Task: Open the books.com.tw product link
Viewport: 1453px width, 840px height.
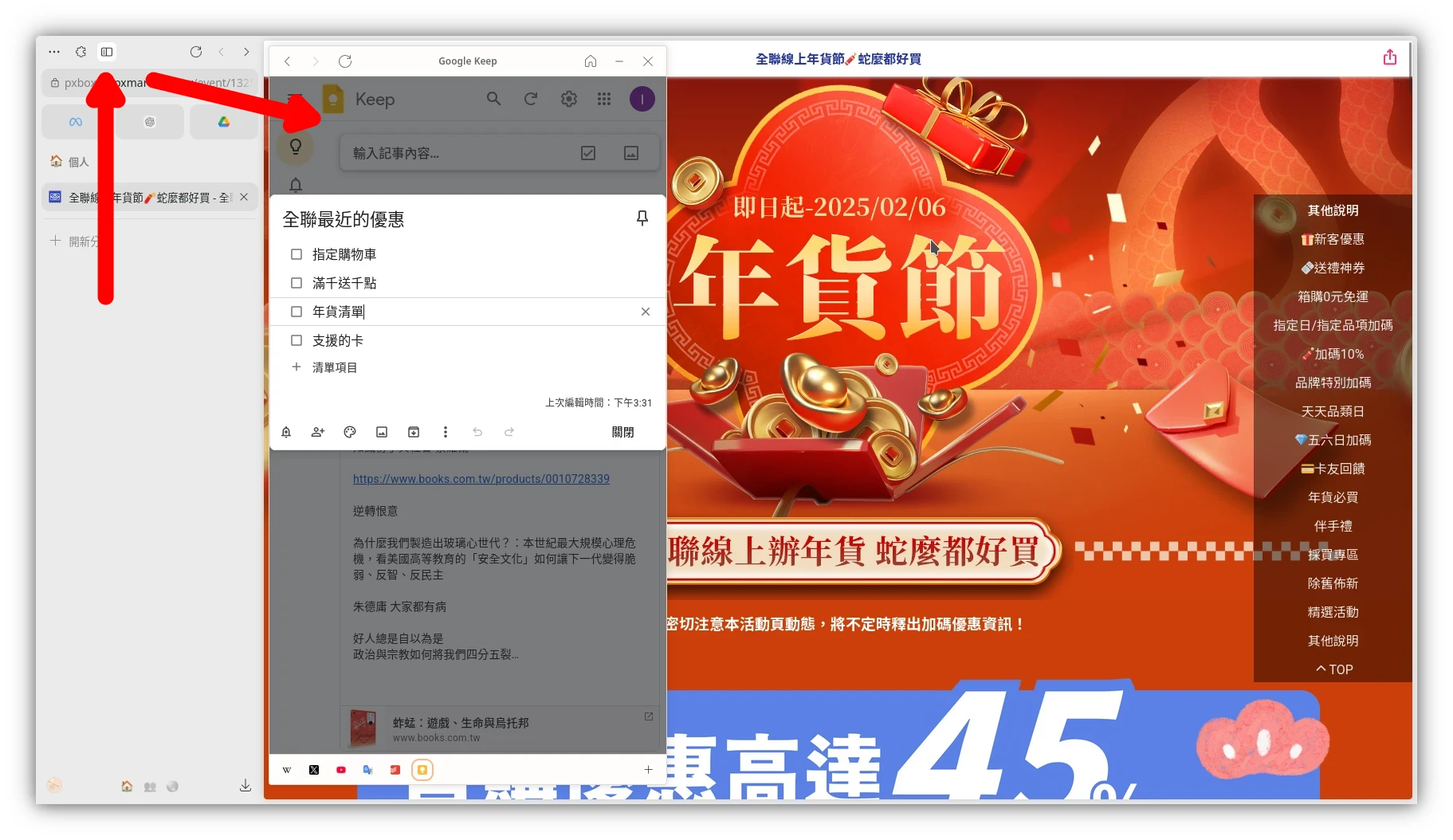Action: pyautogui.click(x=481, y=479)
